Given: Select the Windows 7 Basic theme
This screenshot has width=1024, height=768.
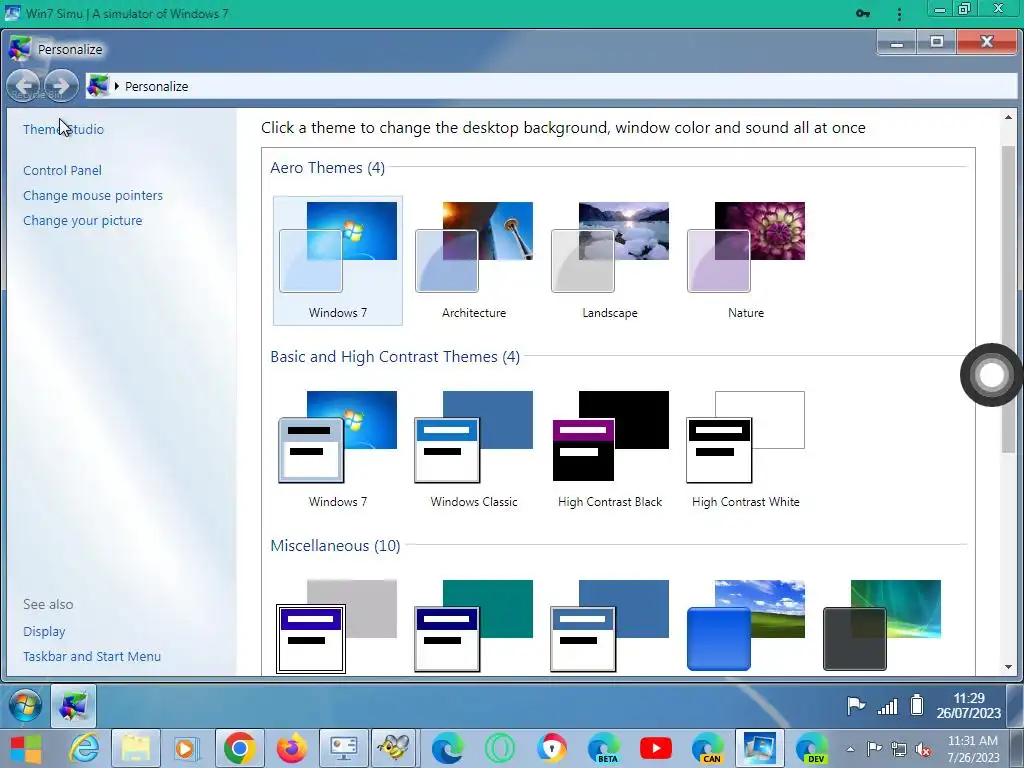Looking at the screenshot, I should (x=338, y=449).
